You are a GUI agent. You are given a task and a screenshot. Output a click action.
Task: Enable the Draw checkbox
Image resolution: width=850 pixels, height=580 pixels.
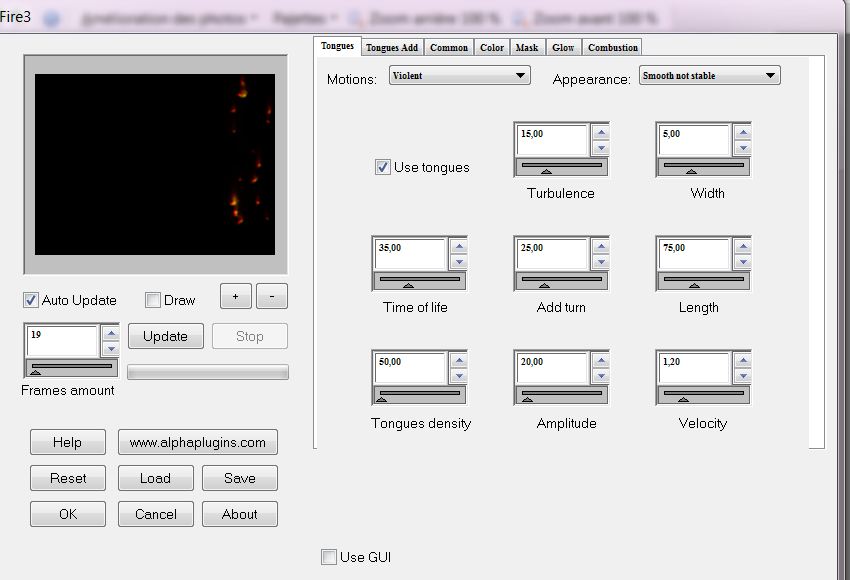(x=153, y=300)
